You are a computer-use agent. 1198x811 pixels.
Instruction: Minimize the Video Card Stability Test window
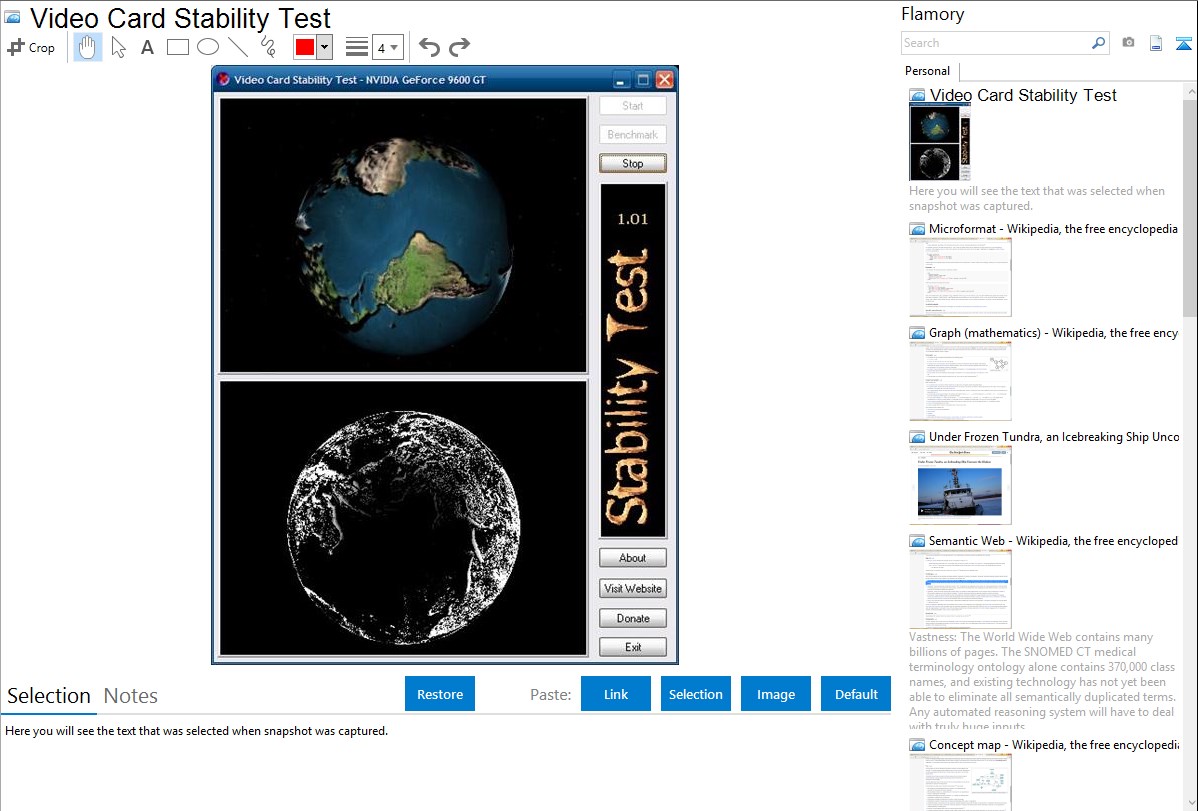click(x=621, y=80)
